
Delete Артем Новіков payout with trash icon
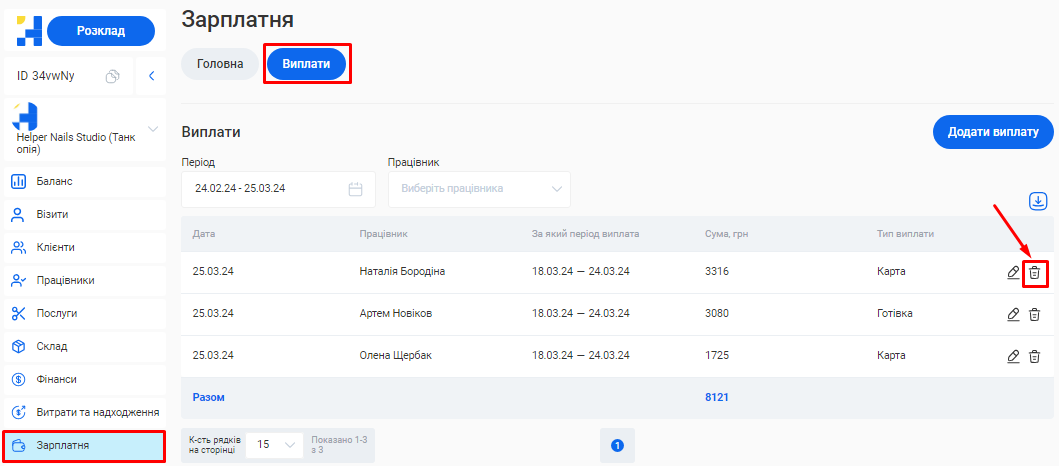tap(1035, 314)
